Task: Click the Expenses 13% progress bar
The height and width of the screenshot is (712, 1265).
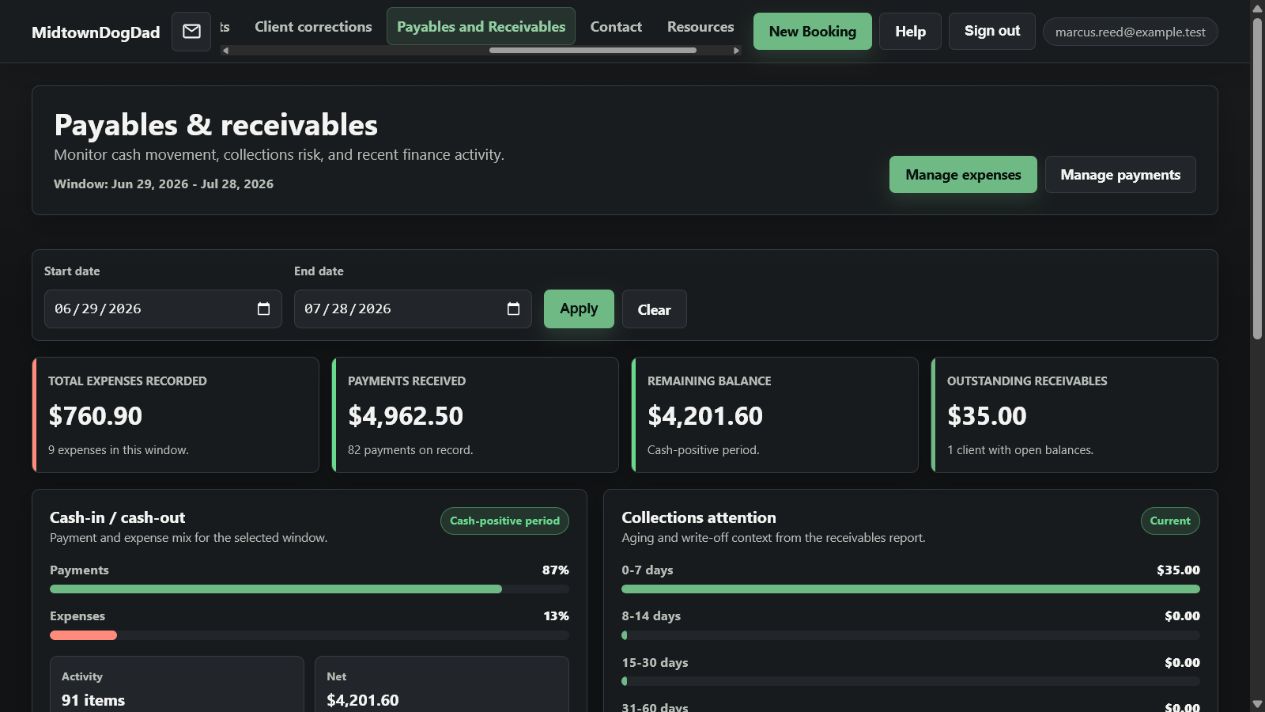Action: click(x=309, y=635)
